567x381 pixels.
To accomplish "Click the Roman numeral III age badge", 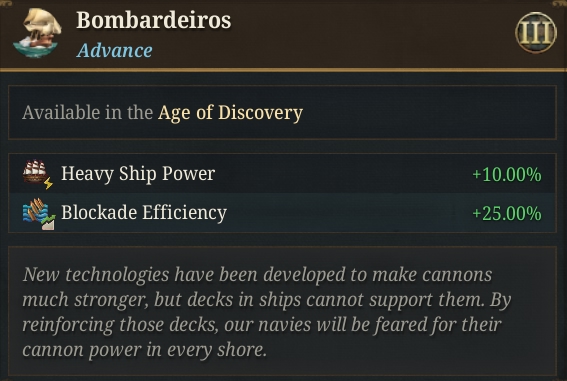I will (536, 33).
